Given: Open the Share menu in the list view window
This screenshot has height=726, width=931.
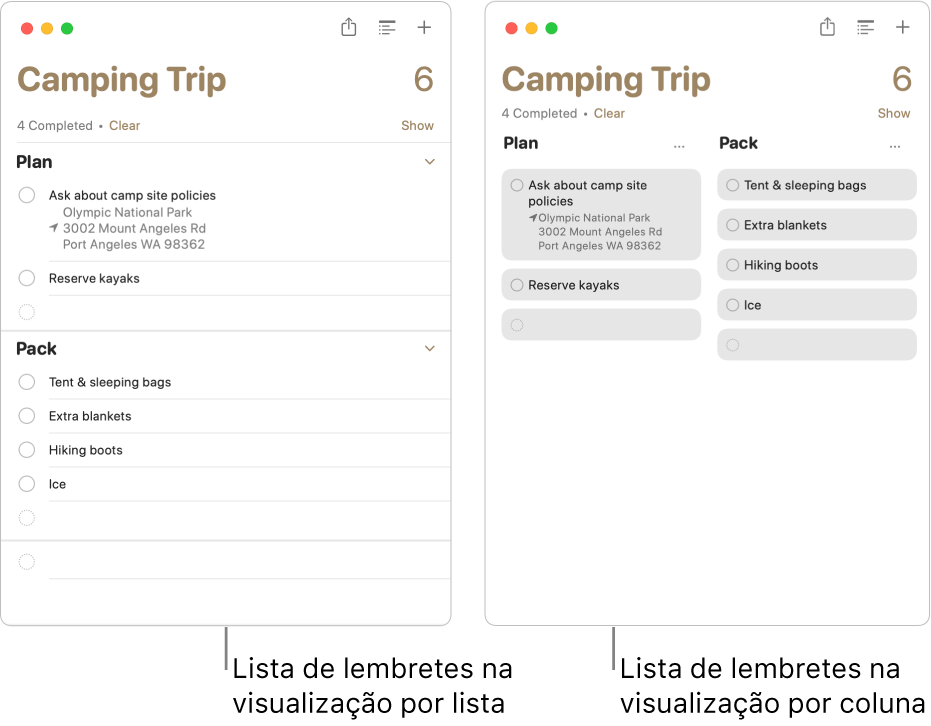Looking at the screenshot, I should (348, 28).
